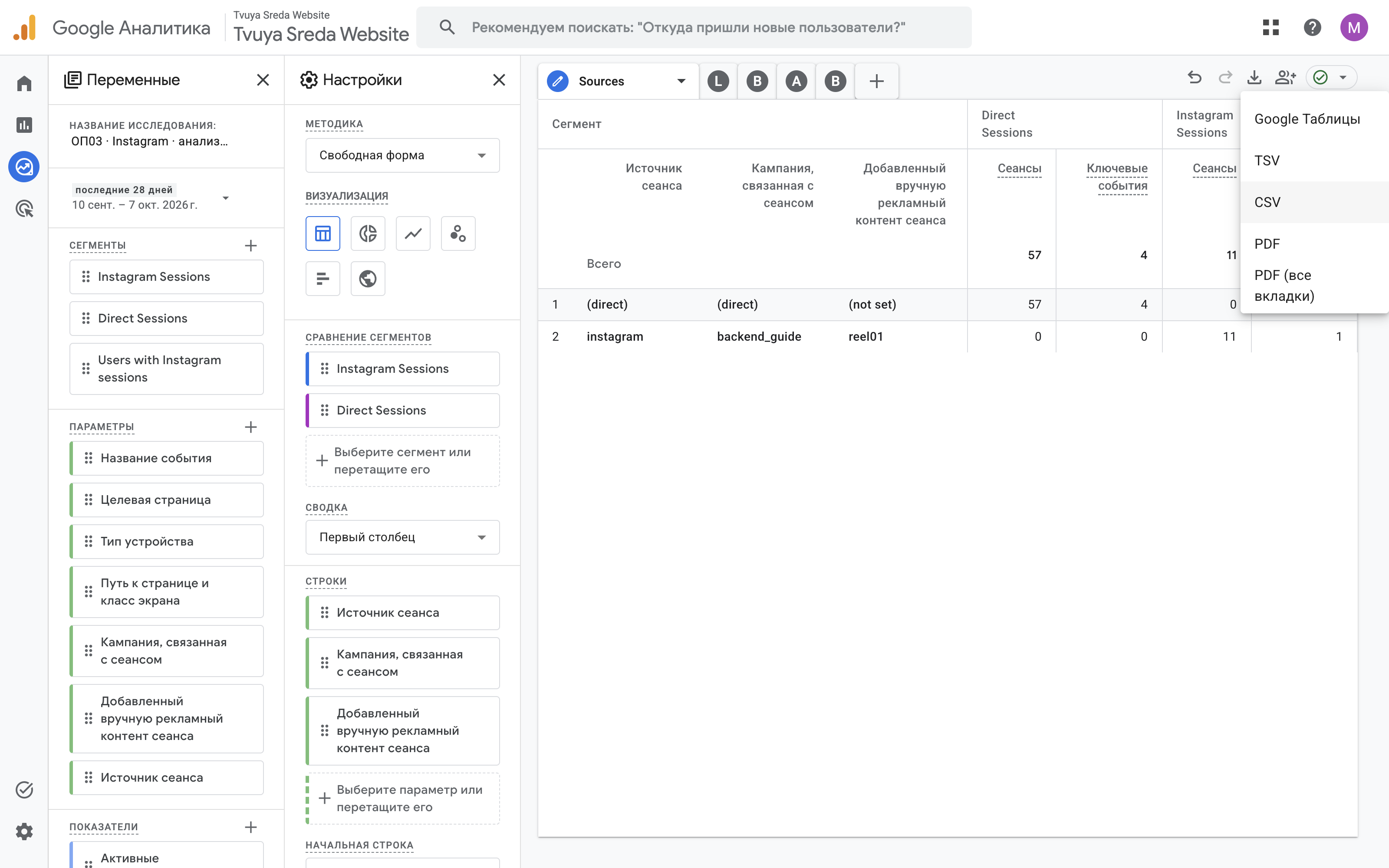Add a new metric via Показатели plus
This screenshot has width=1389, height=868.
coord(251,827)
